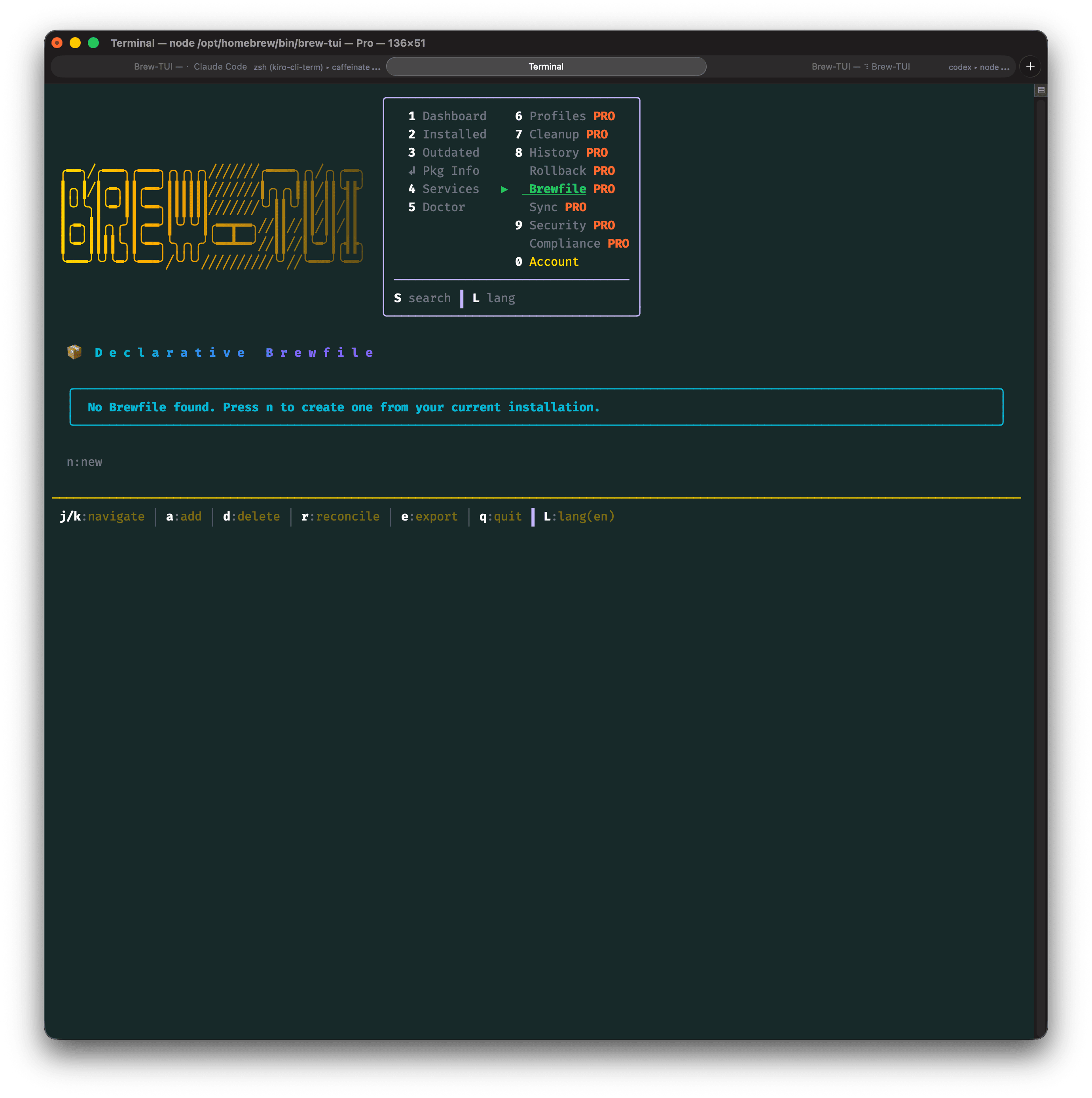Image resolution: width=1092 pixels, height=1098 pixels.
Task: Click the Declarative Brewfile heading
Action: (234, 352)
